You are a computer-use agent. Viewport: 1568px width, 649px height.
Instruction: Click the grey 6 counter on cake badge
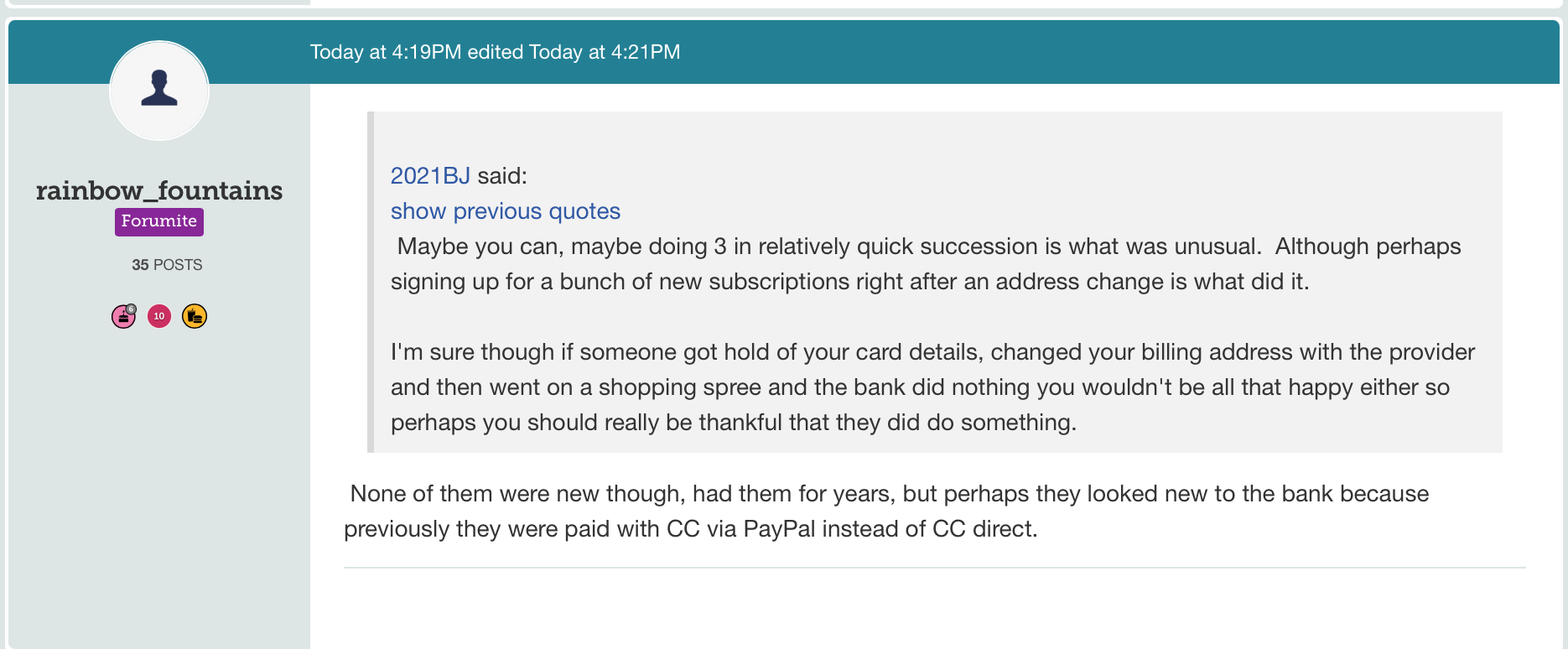(132, 309)
